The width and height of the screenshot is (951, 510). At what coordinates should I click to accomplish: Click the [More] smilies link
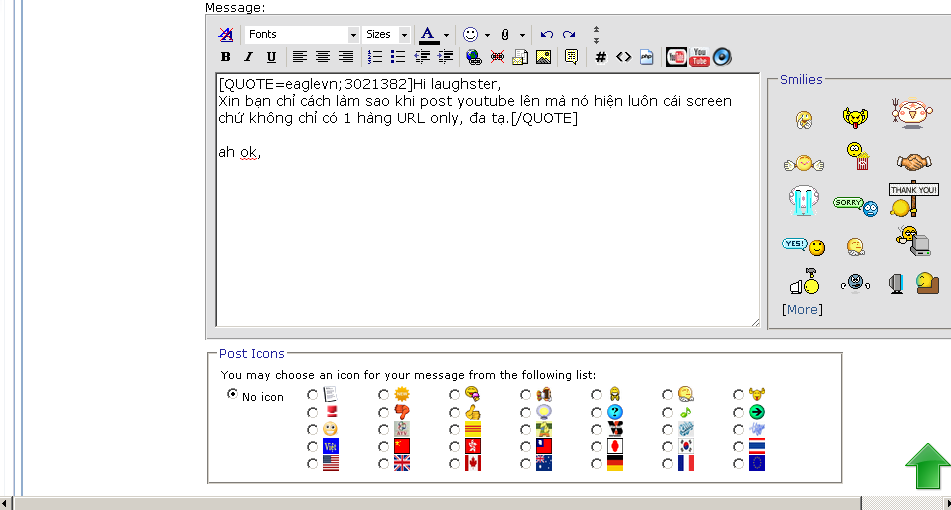coord(802,309)
